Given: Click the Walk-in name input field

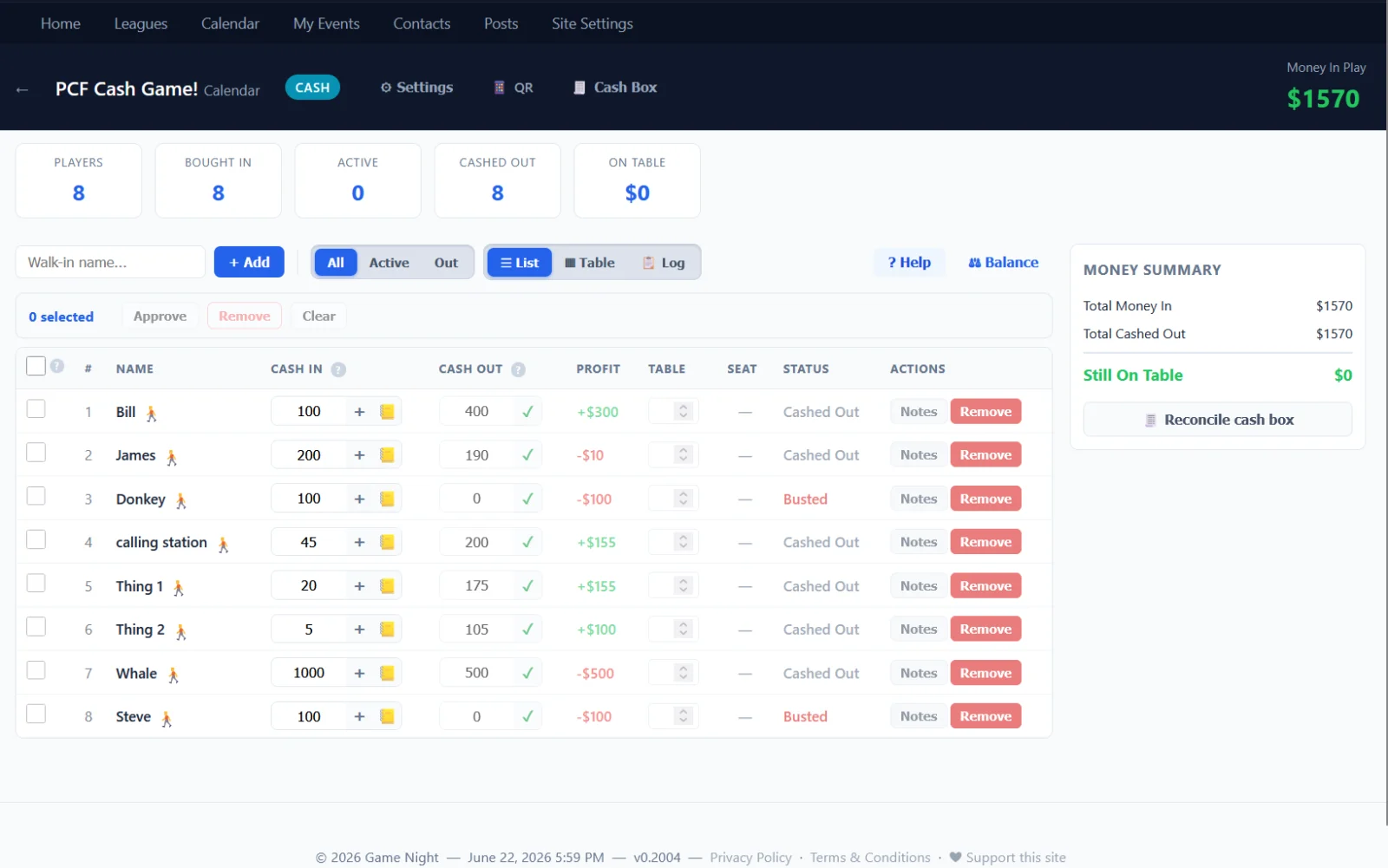Looking at the screenshot, I should coord(110,262).
